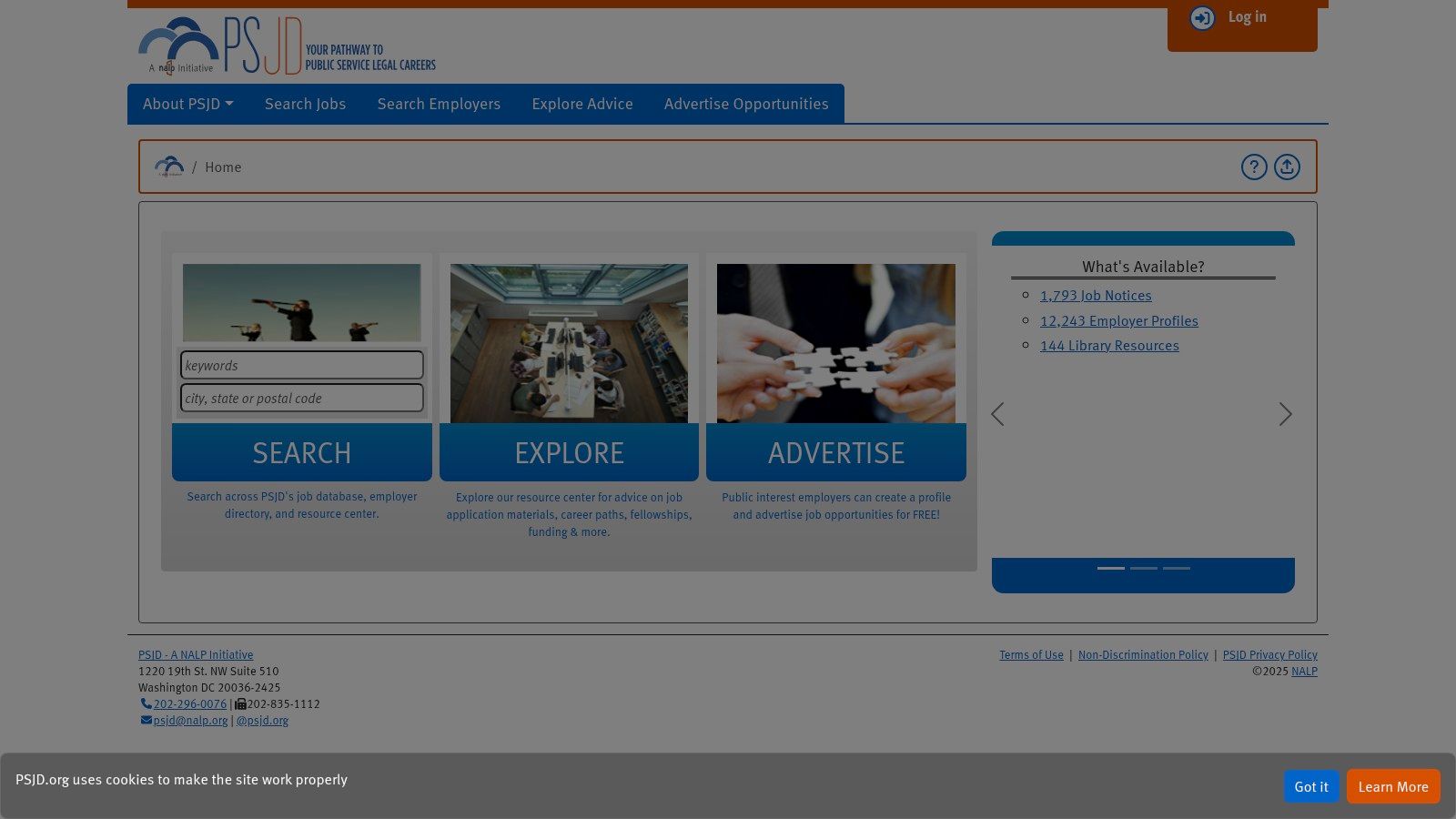Click the office meeting explore image
Screen dimensions: 1456x819
coord(569,343)
